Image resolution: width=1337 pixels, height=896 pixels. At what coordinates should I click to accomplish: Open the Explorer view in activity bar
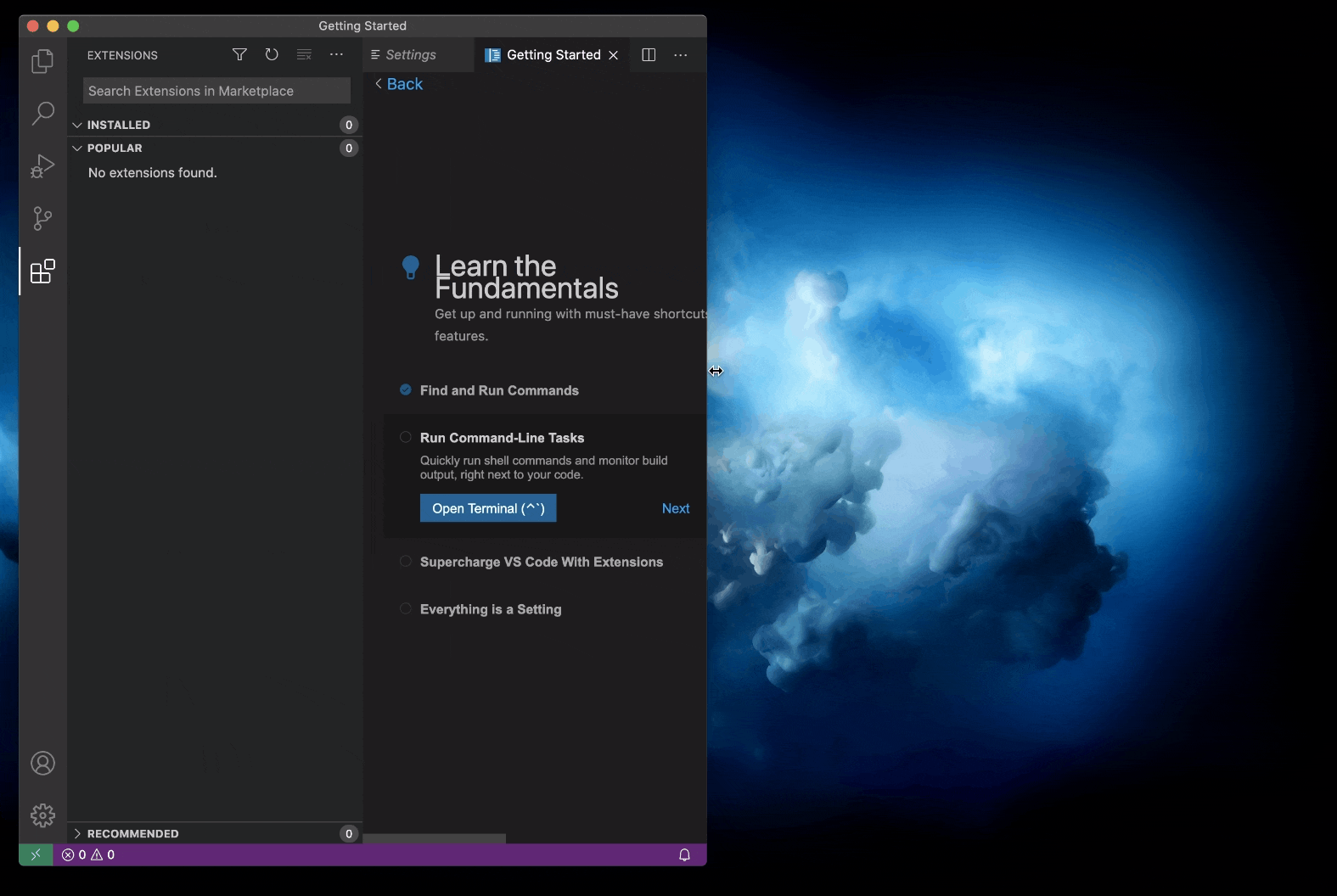tap(42, 61)
